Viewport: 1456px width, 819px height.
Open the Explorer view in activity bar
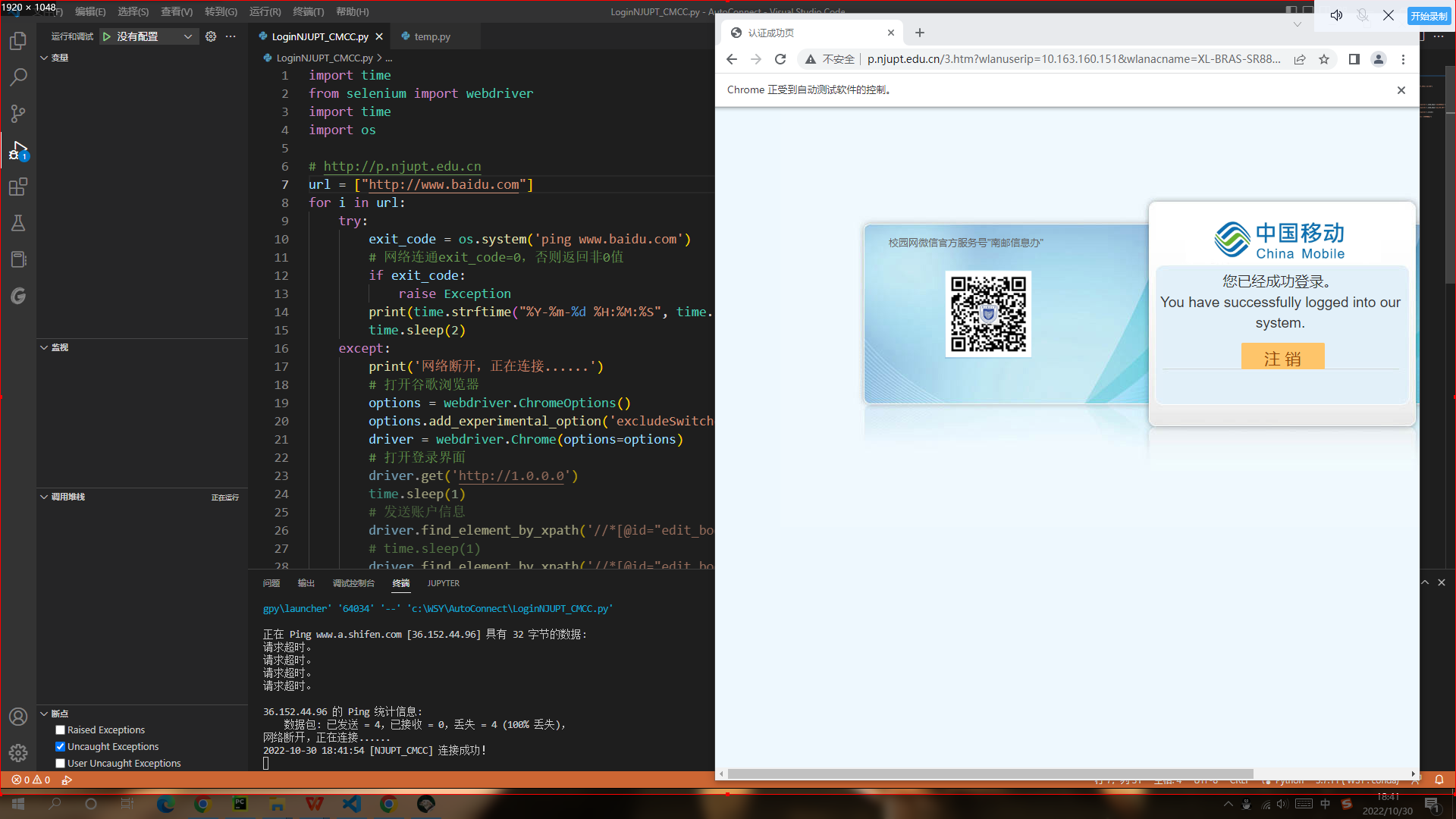(18, 41)
